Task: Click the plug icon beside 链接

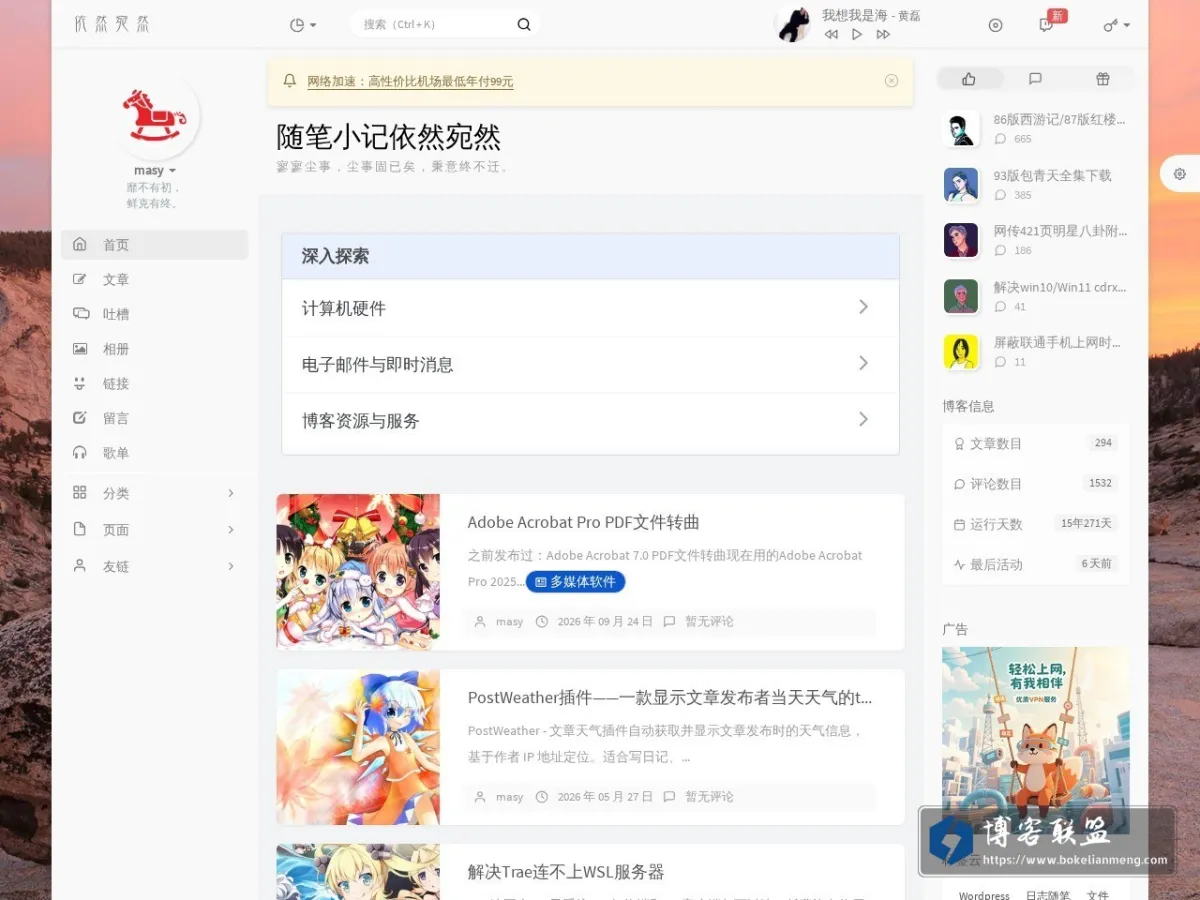Action: (80, 383)
